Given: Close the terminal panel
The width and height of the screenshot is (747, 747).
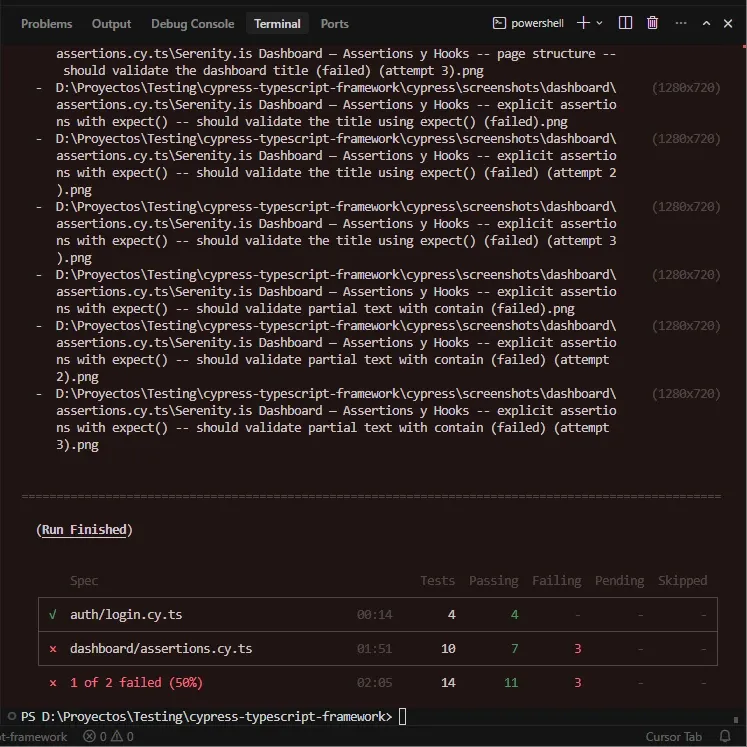Looking at the screenshot, I should pos(727,23).
